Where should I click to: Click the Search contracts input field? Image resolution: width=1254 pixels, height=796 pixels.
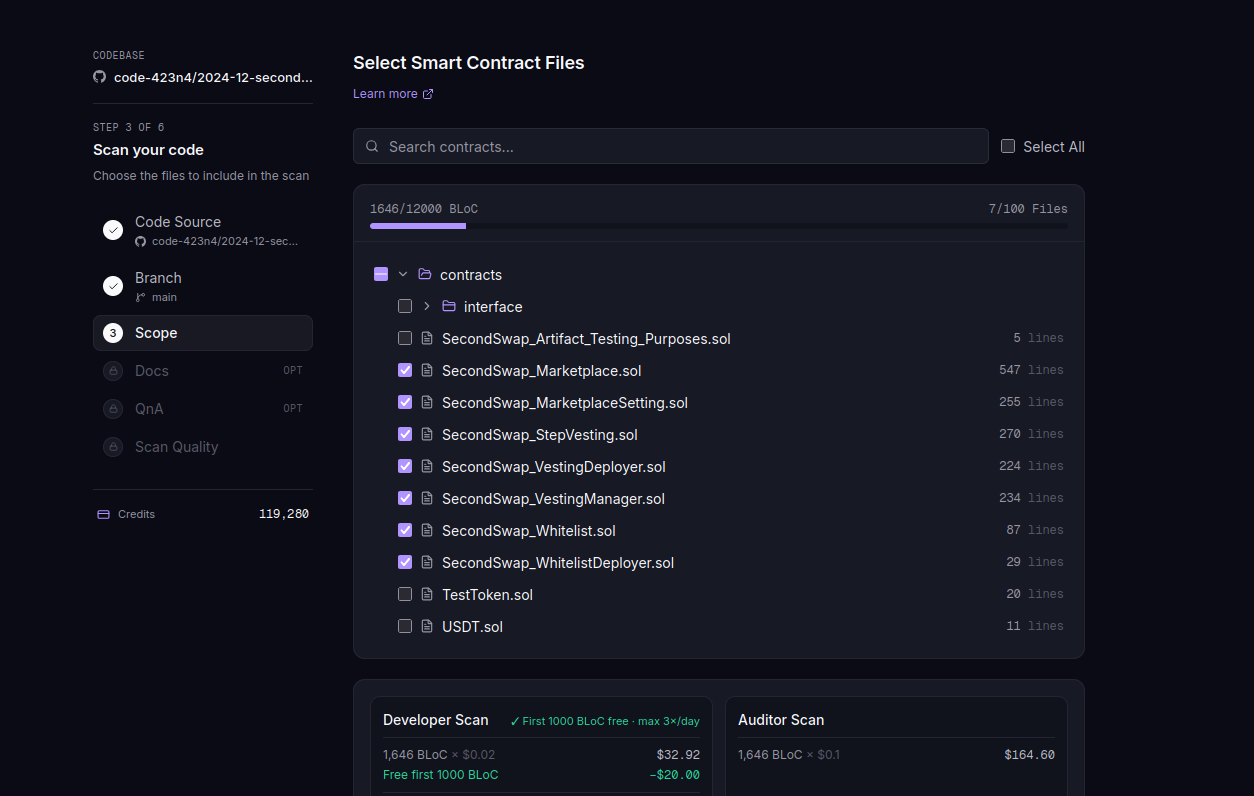671,146
